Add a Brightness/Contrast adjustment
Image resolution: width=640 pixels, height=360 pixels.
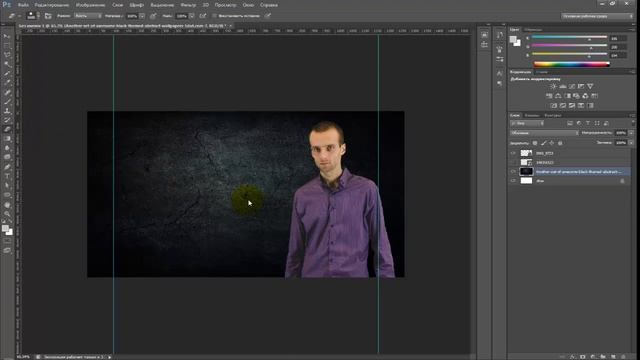tap(553, 87)
